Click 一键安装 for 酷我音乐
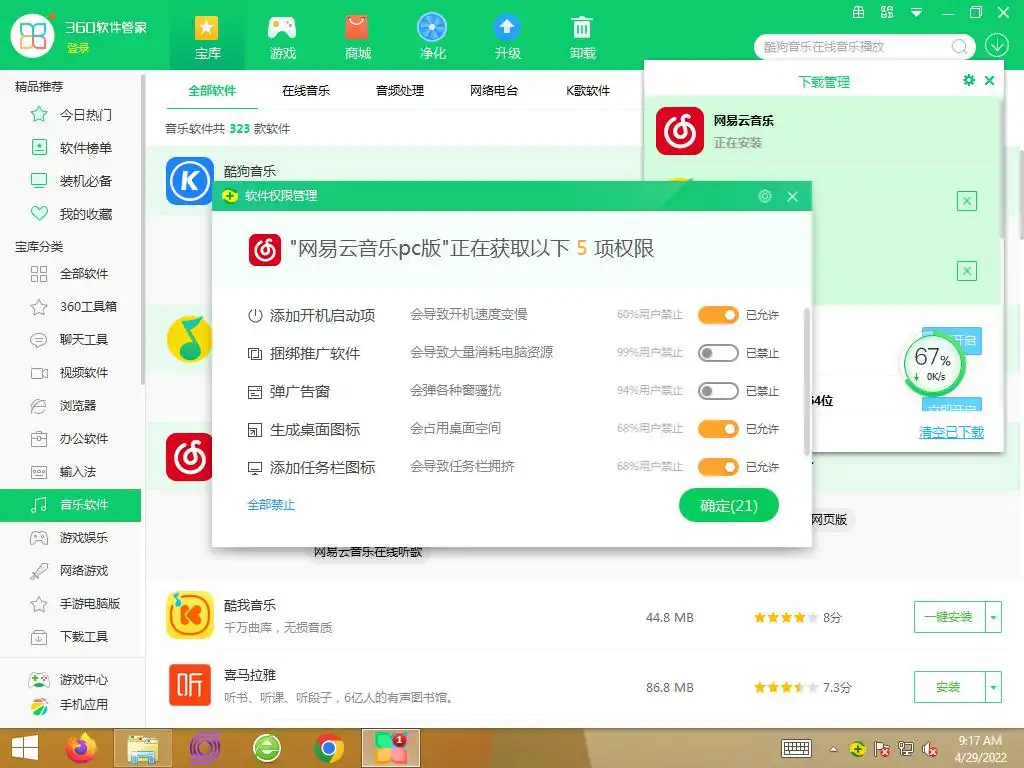The height and width of the screenshot is (768, 1024). pyautogui.click(x=949, y=617)
